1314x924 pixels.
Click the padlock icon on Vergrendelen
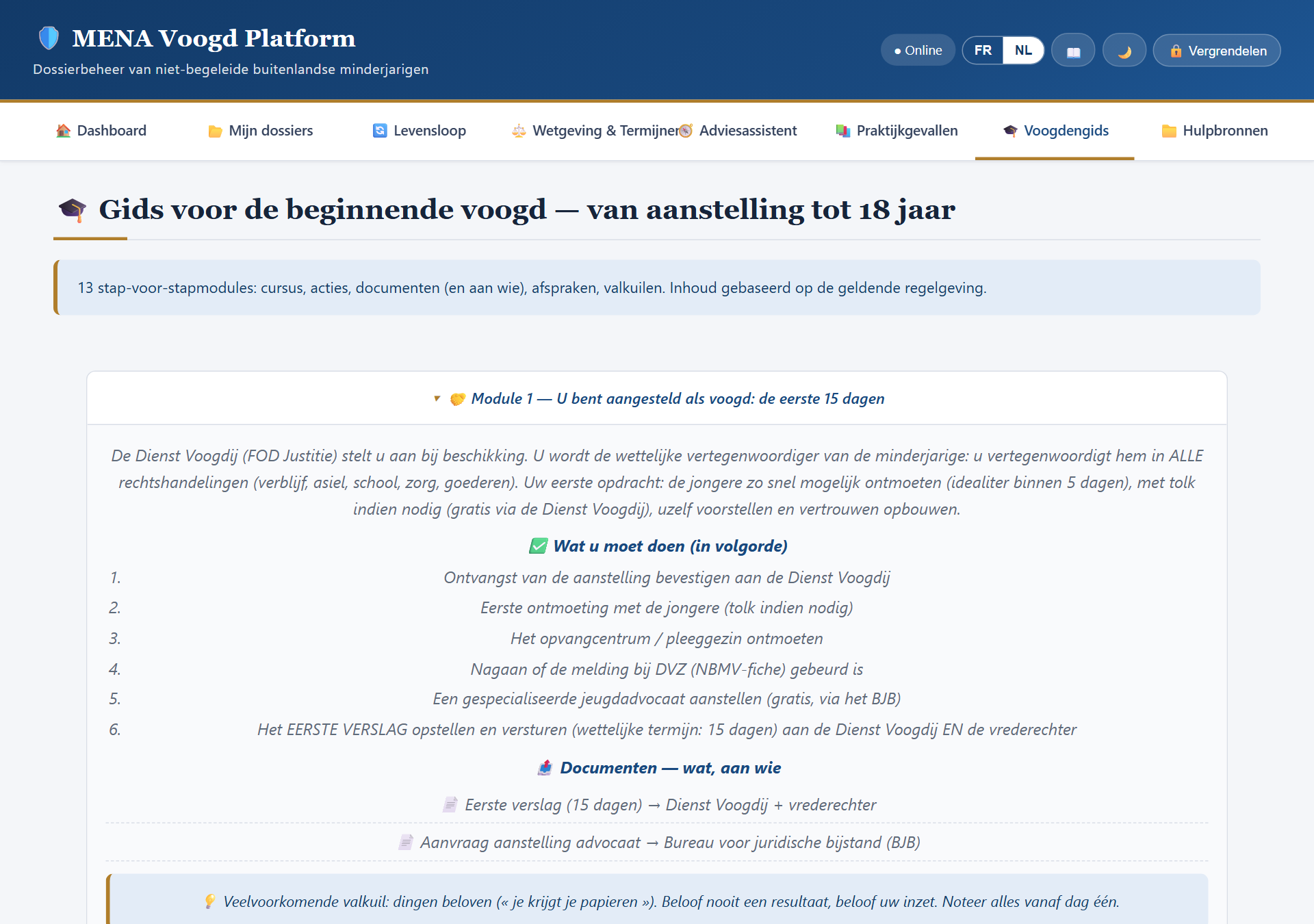point(1176,51)
